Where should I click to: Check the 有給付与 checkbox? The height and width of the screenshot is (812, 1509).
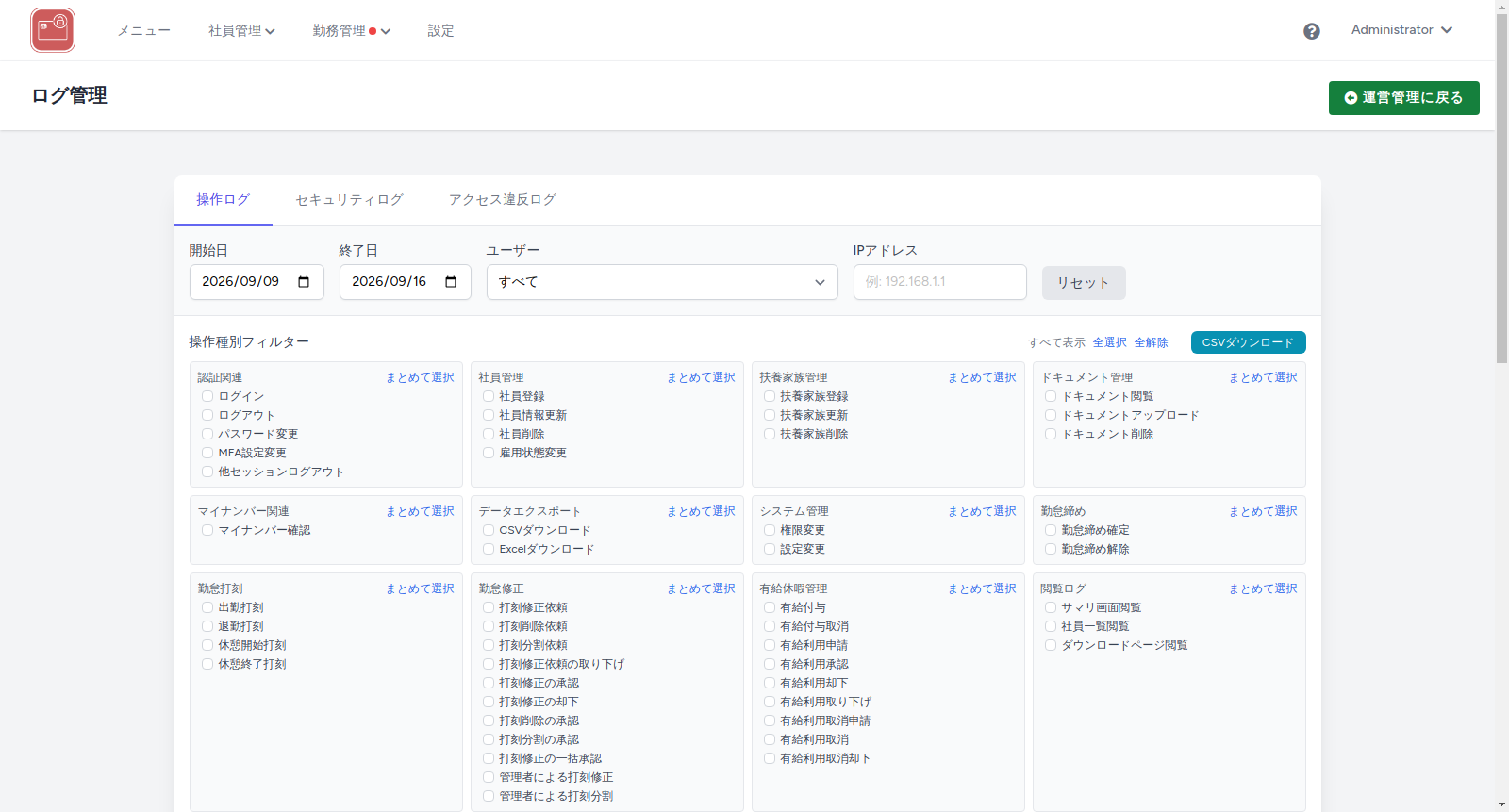click(770, 607)
